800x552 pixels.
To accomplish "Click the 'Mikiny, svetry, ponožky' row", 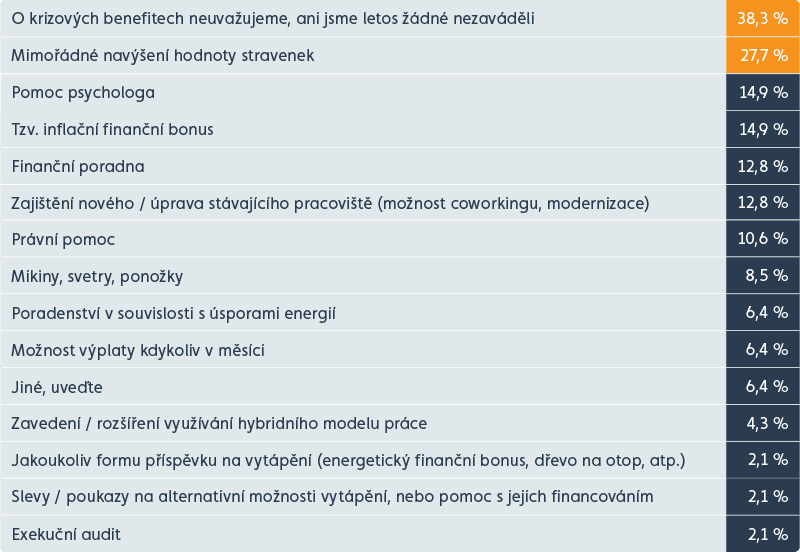I will 97,277.
